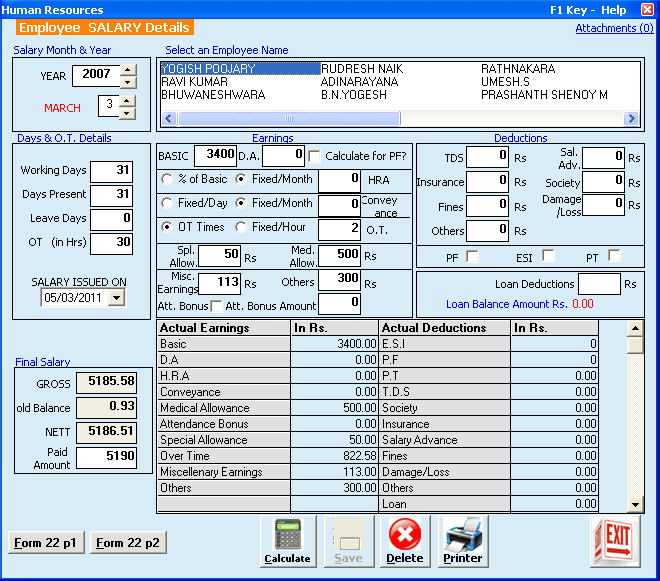Click the Calculate calculator icon button
The image size is (660, 581).
point(288,541)
